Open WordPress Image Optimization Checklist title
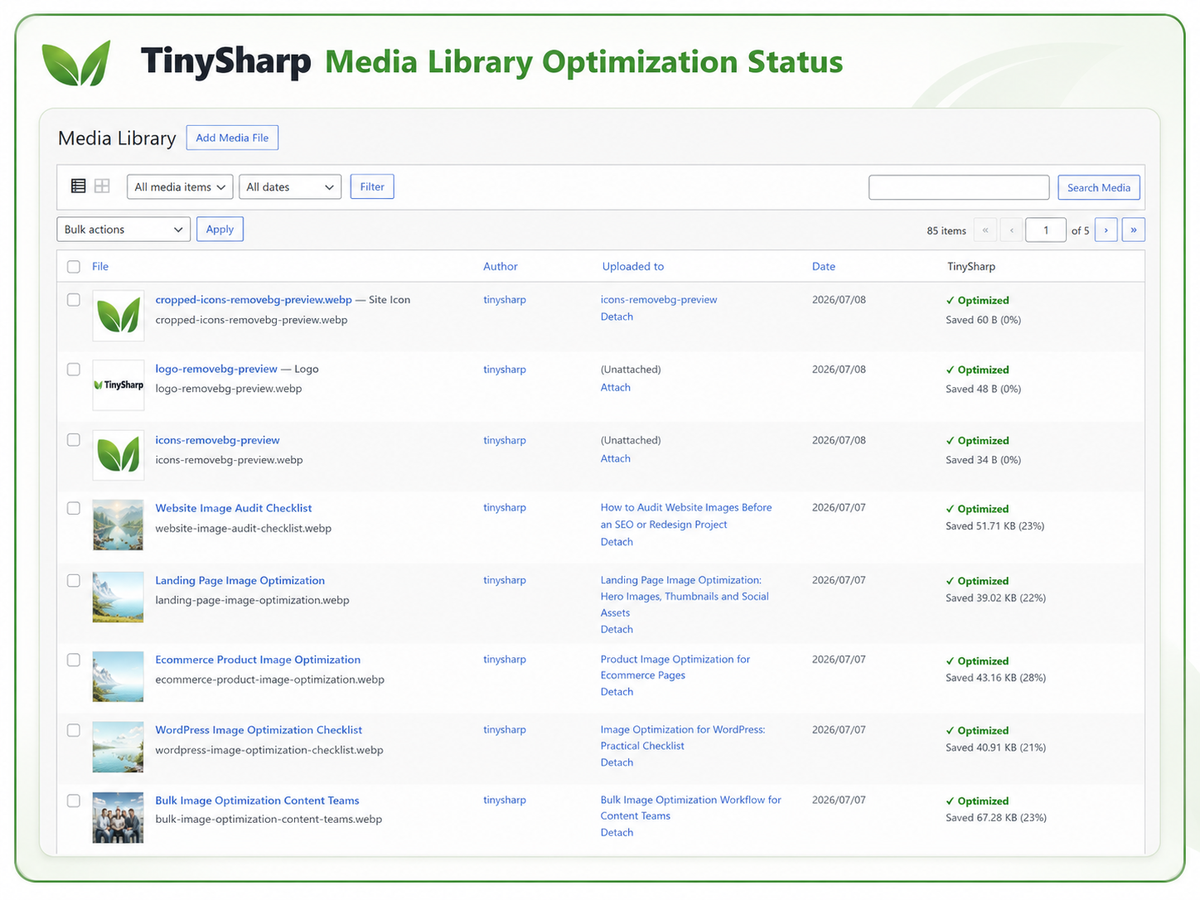1200x900 pixels. [258, 730]
